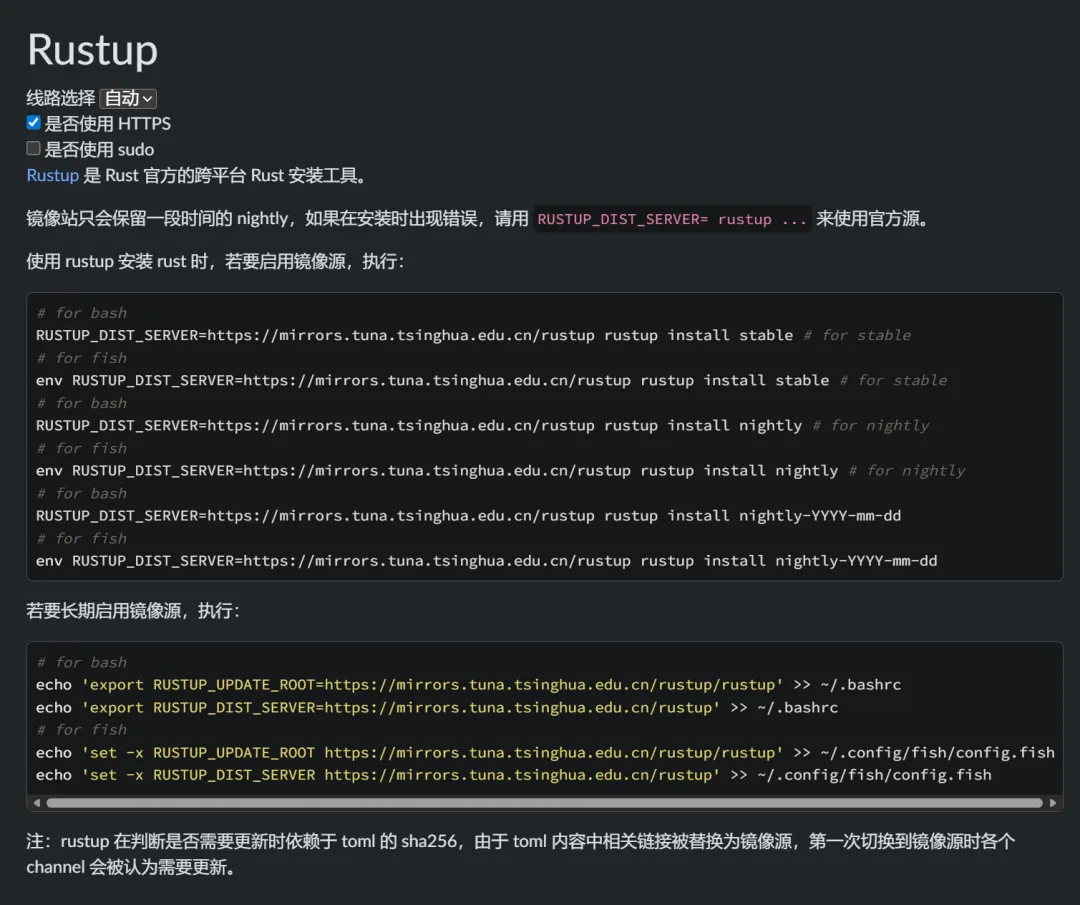Click the '# for fish' comment in second code block

pyautogui.click(x=82, y=730)
